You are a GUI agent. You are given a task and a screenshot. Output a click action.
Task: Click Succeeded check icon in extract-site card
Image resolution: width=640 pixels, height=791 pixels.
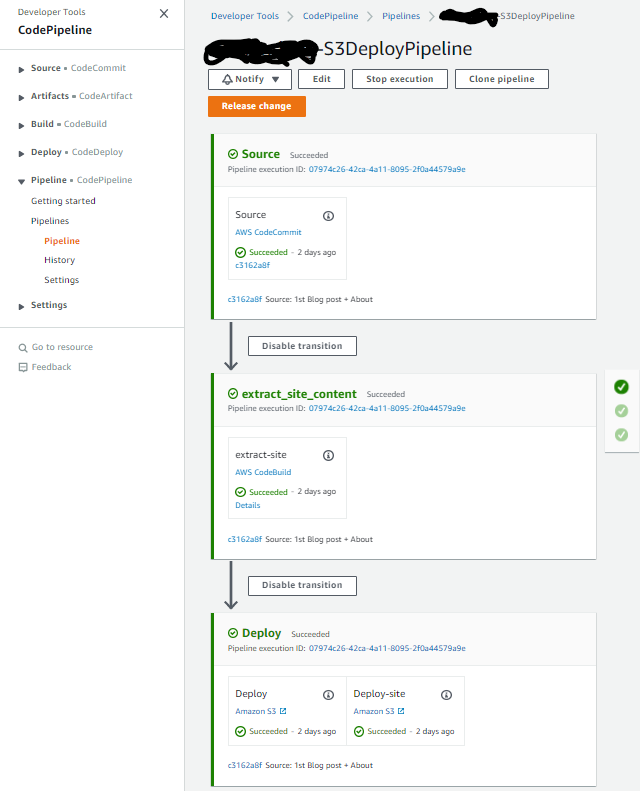pos(241,492)
